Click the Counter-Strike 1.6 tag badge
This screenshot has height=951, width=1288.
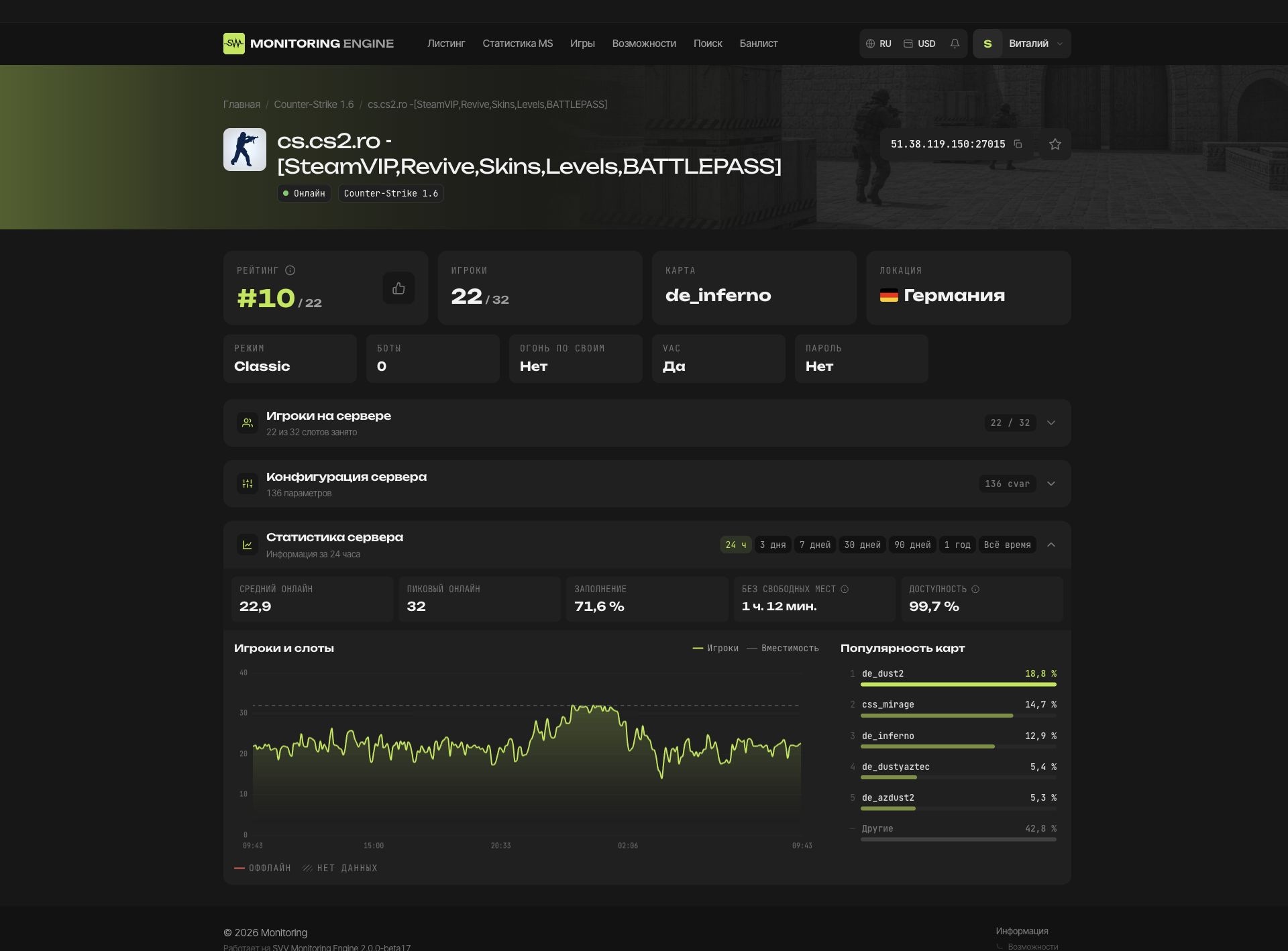pyautogui.click(x=391, y=193)
